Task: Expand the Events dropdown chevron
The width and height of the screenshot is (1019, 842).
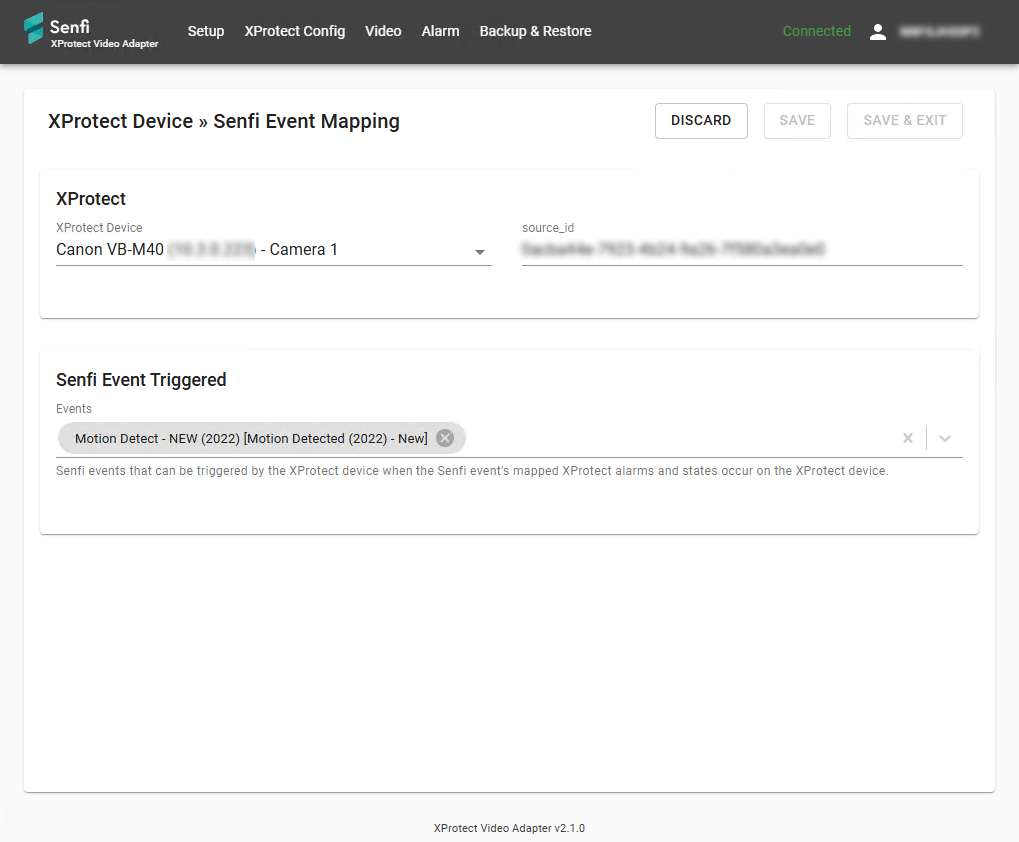Action: [x=944, y=438]
